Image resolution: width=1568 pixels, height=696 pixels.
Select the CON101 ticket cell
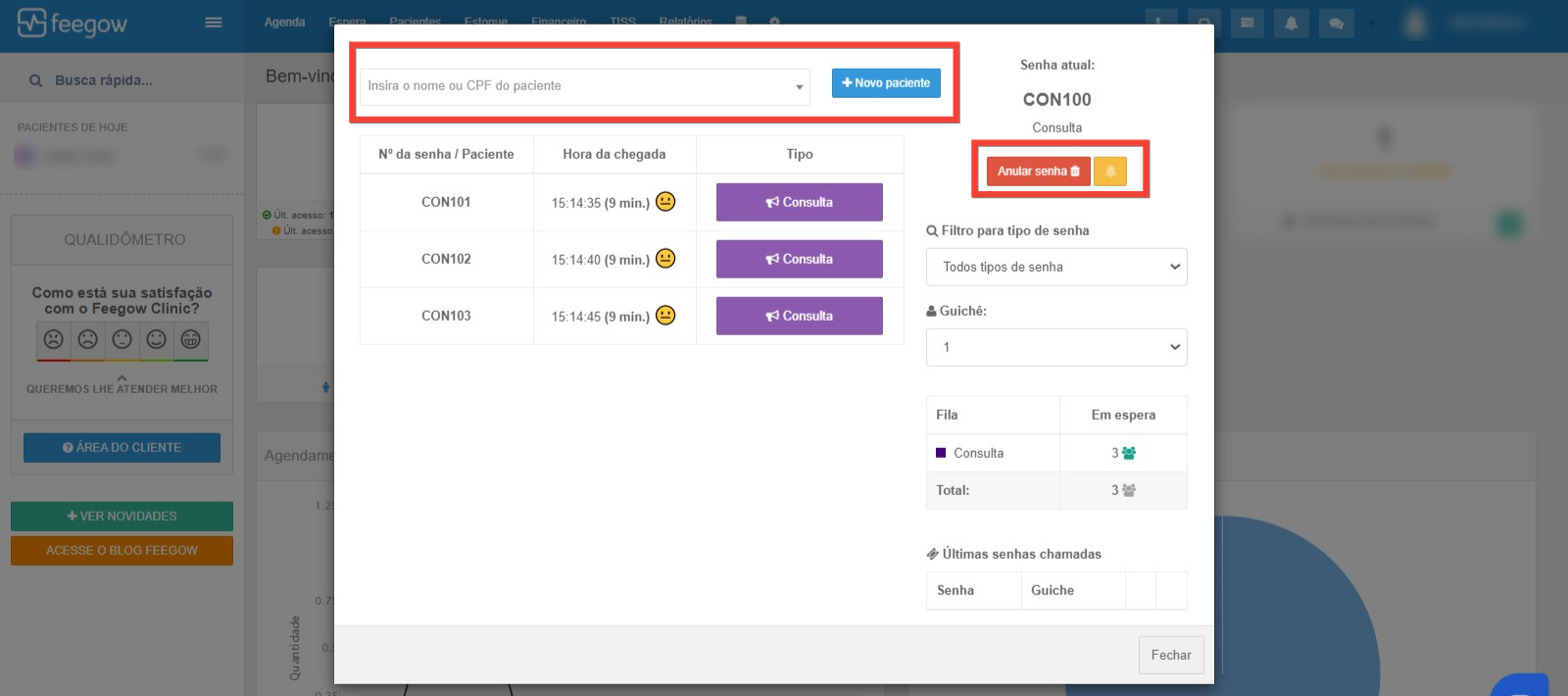[x=446, y=202]
